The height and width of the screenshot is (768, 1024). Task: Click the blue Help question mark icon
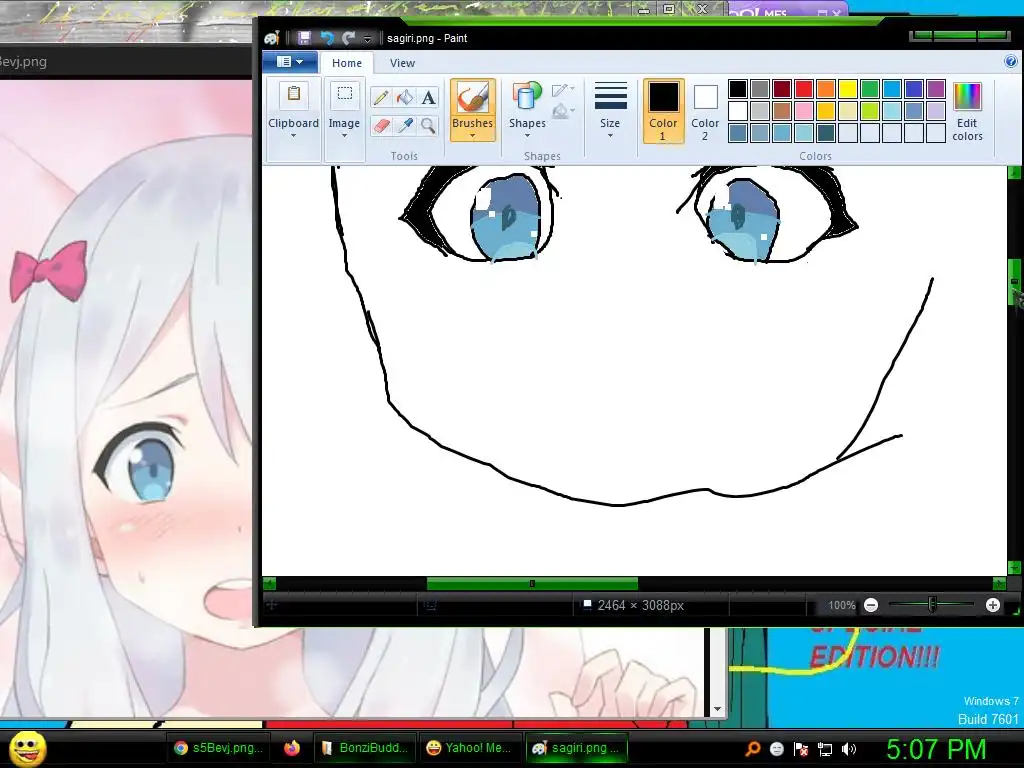click(x=1010, y=62)
